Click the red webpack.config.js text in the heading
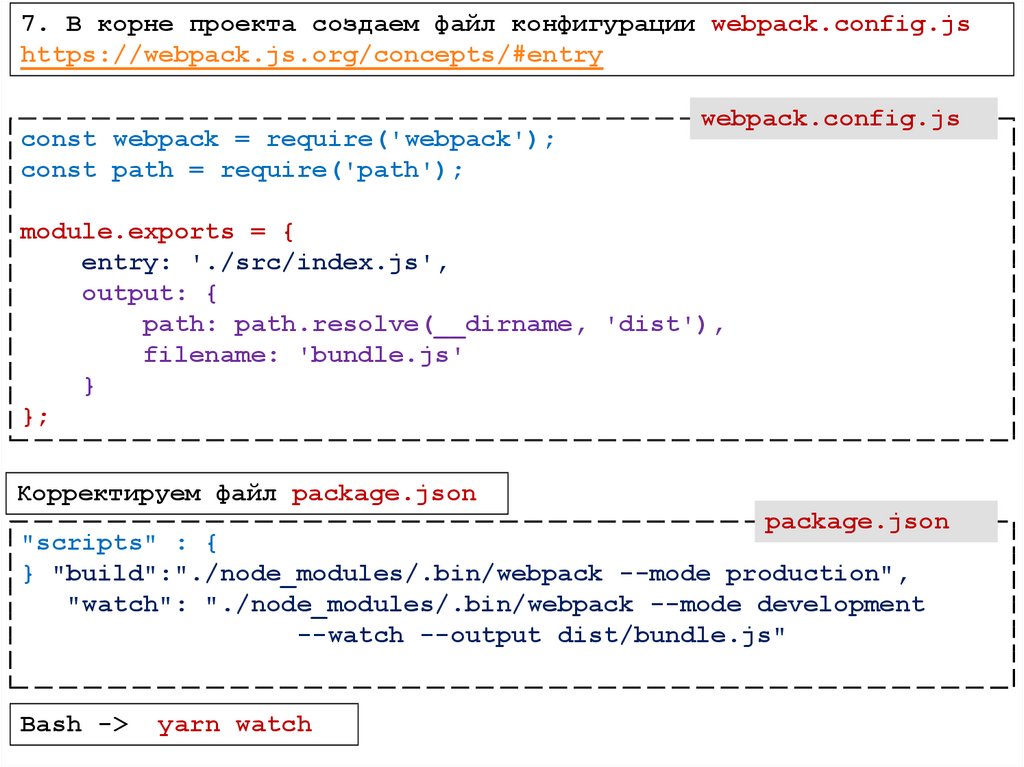 [x=840, y=24]
